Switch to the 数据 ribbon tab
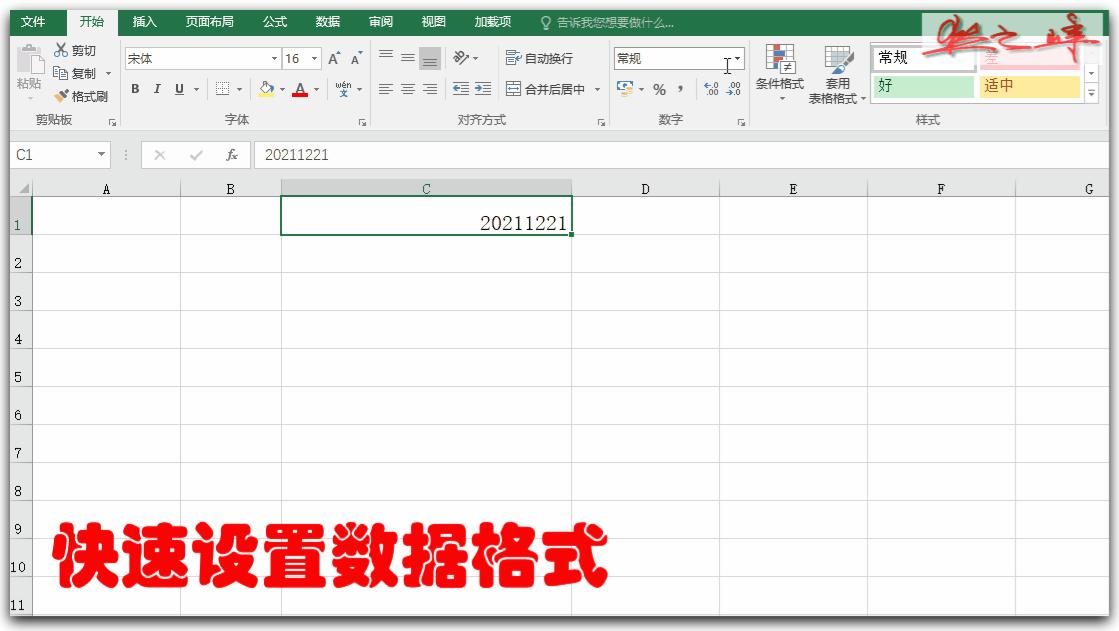 tap(326, 19)
